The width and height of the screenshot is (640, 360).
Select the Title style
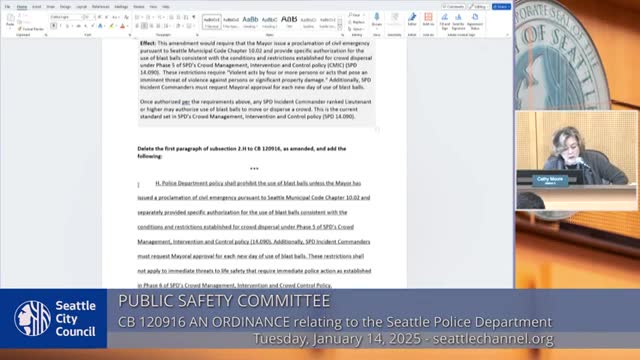coord(289,22)
